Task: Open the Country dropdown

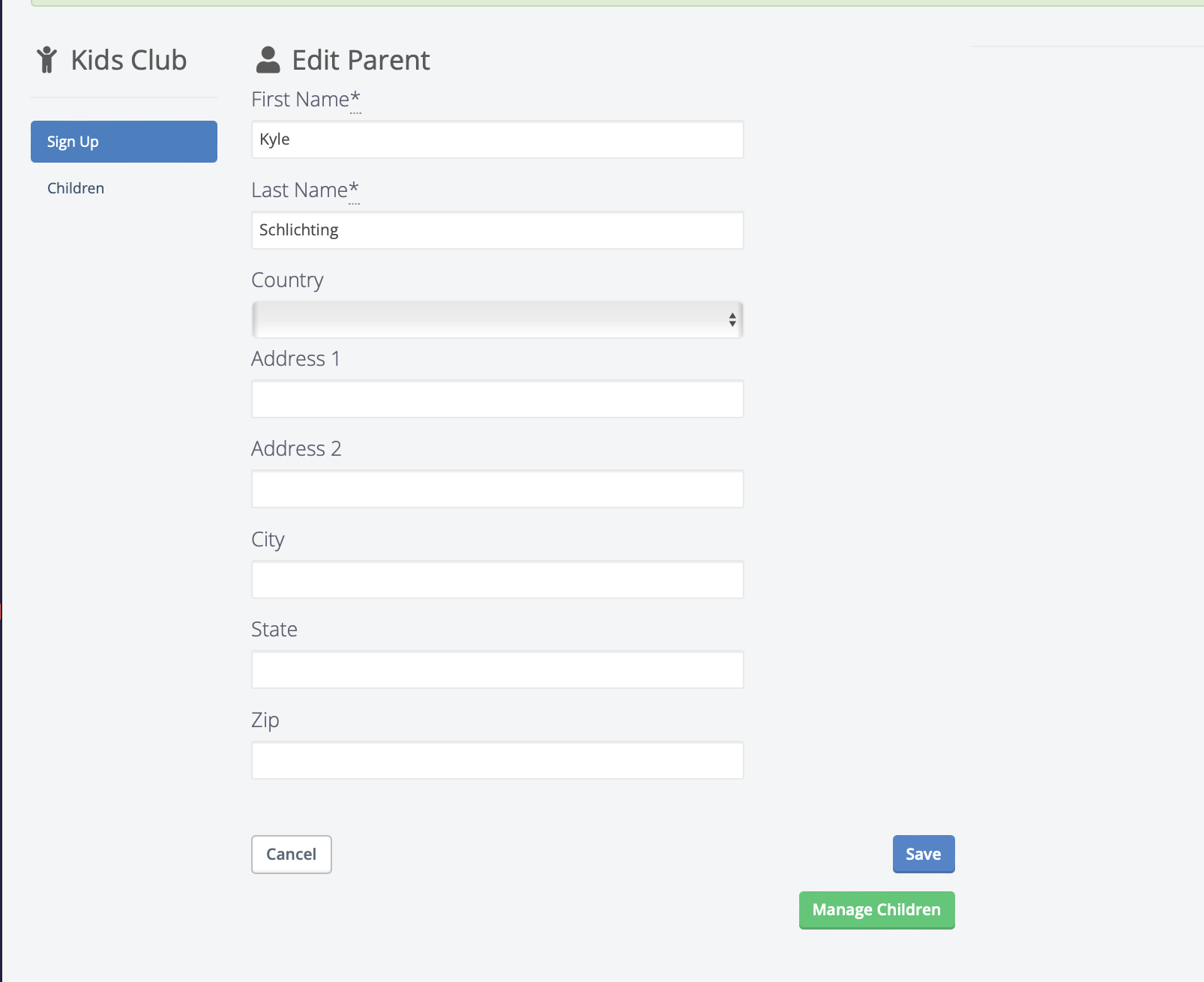Action: coord(496,320)
